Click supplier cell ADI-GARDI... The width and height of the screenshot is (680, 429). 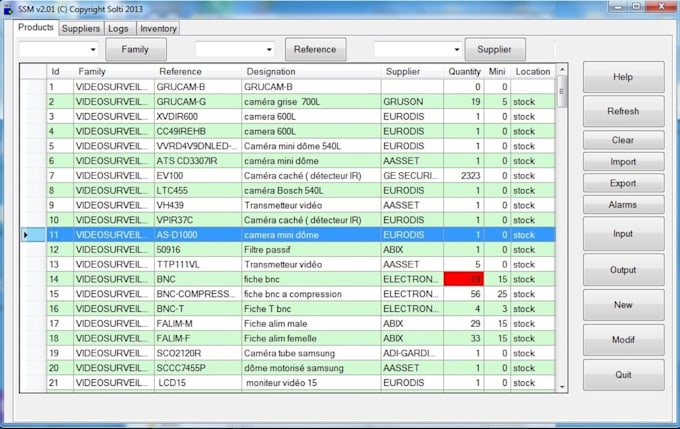pyautogui.click(x=412, y=353)
